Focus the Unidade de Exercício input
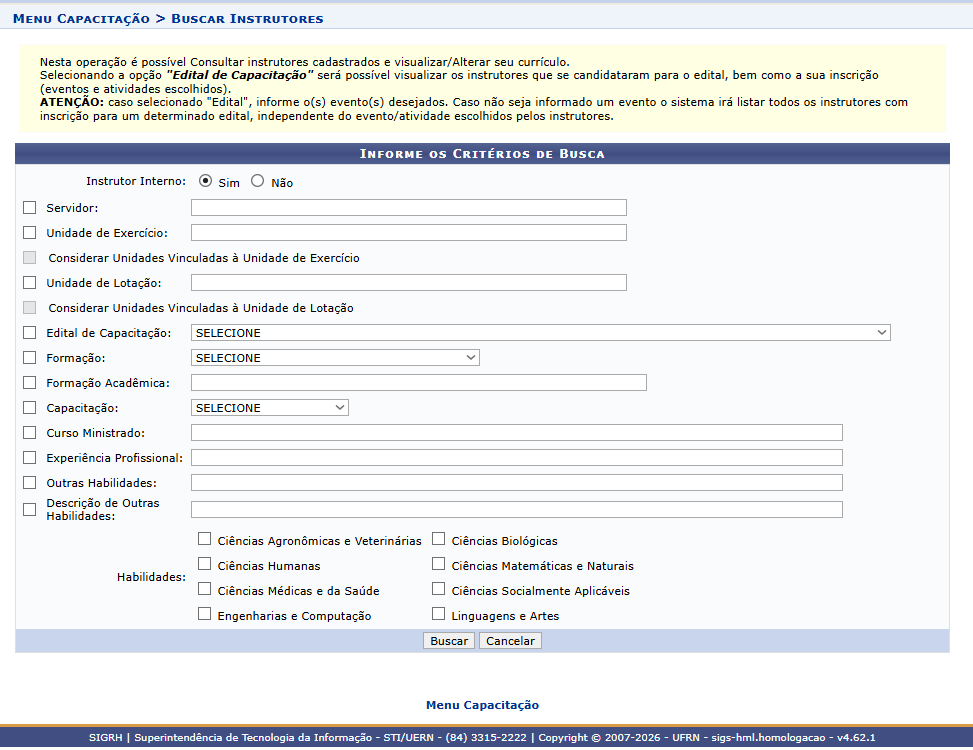973x750 pixels. tap(408, 233)
